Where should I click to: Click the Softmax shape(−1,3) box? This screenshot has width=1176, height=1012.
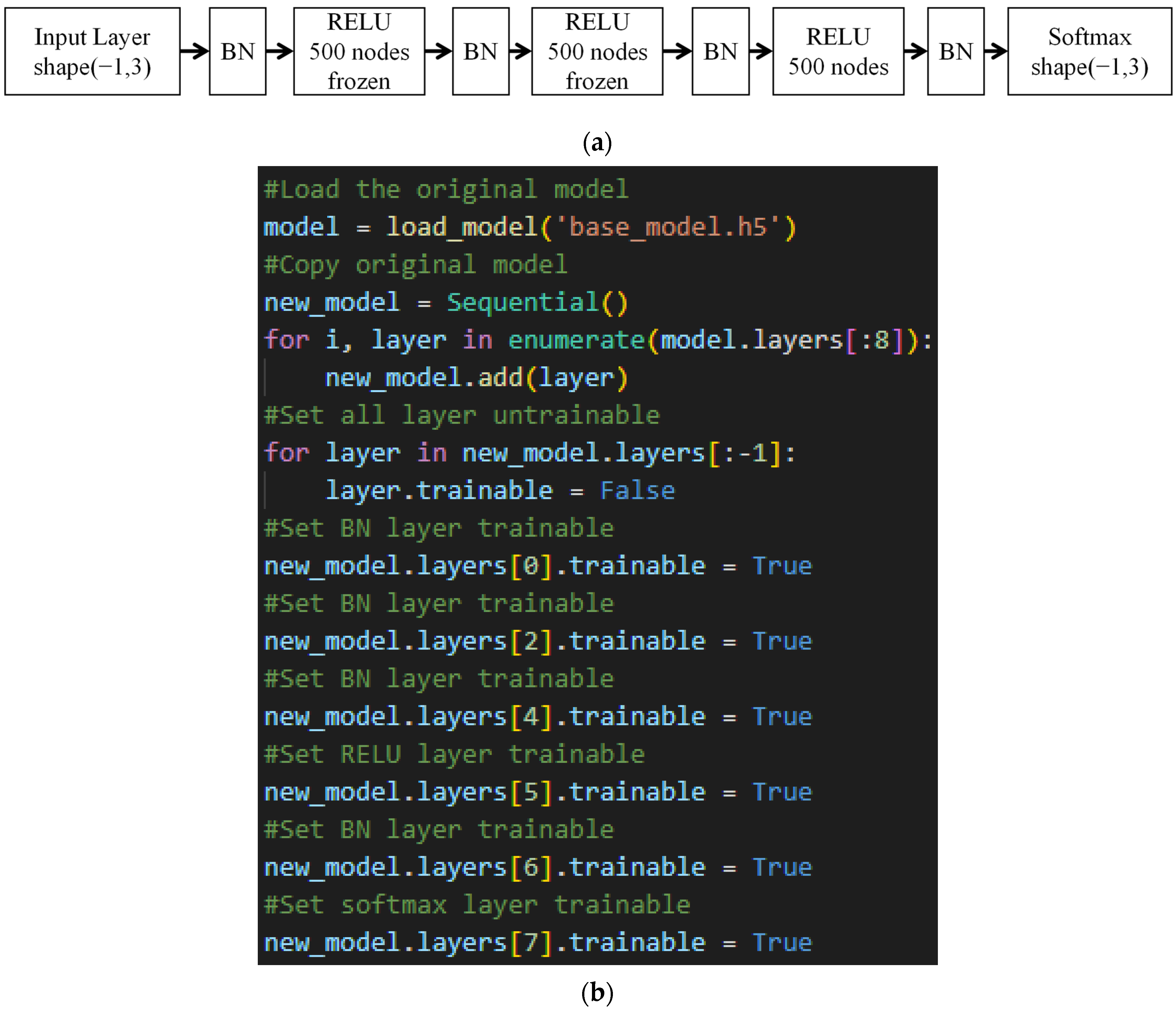click(1088, 52)
